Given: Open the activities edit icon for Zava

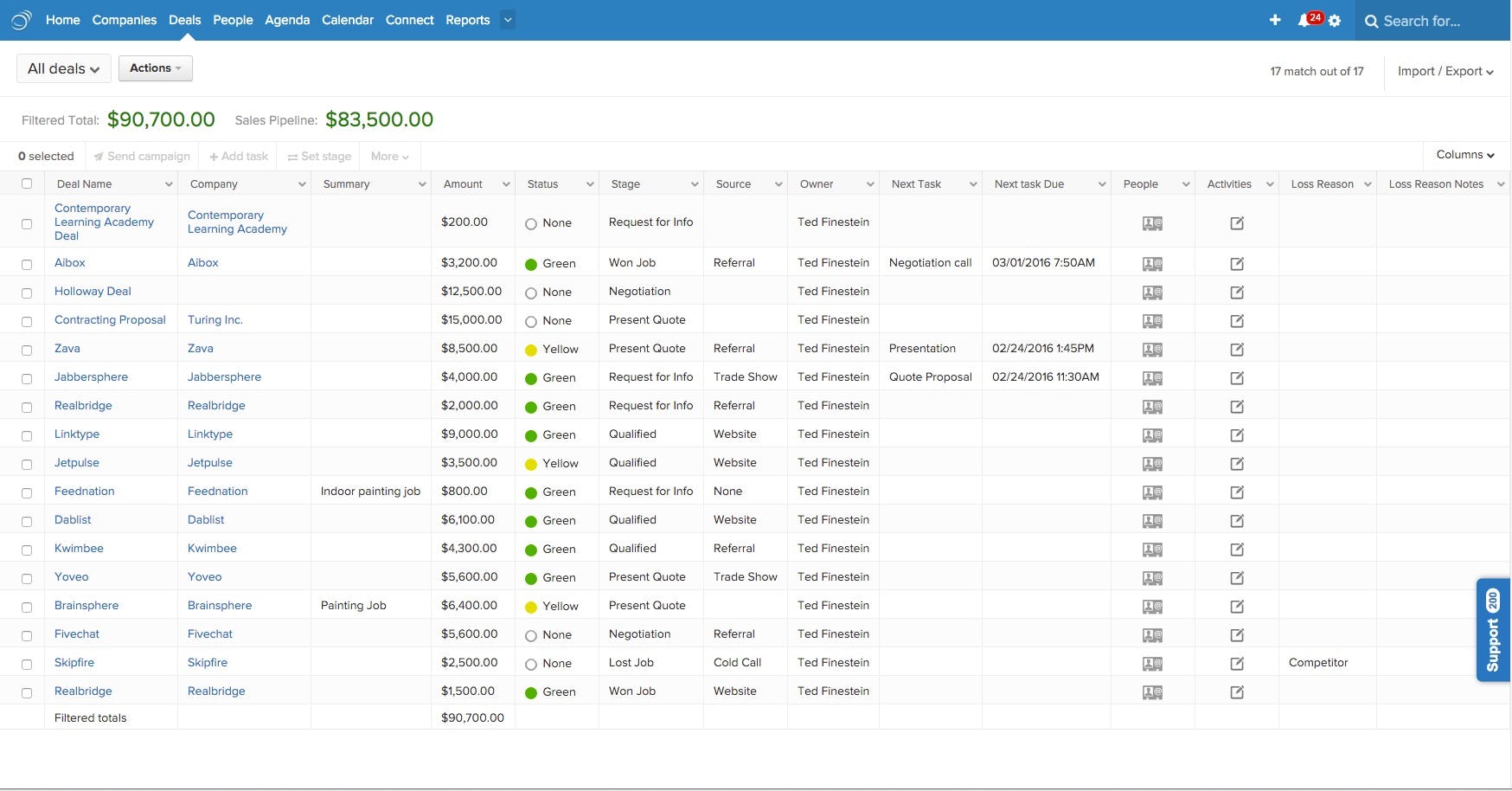Looking at the screenshot, I should [1237, 350].
